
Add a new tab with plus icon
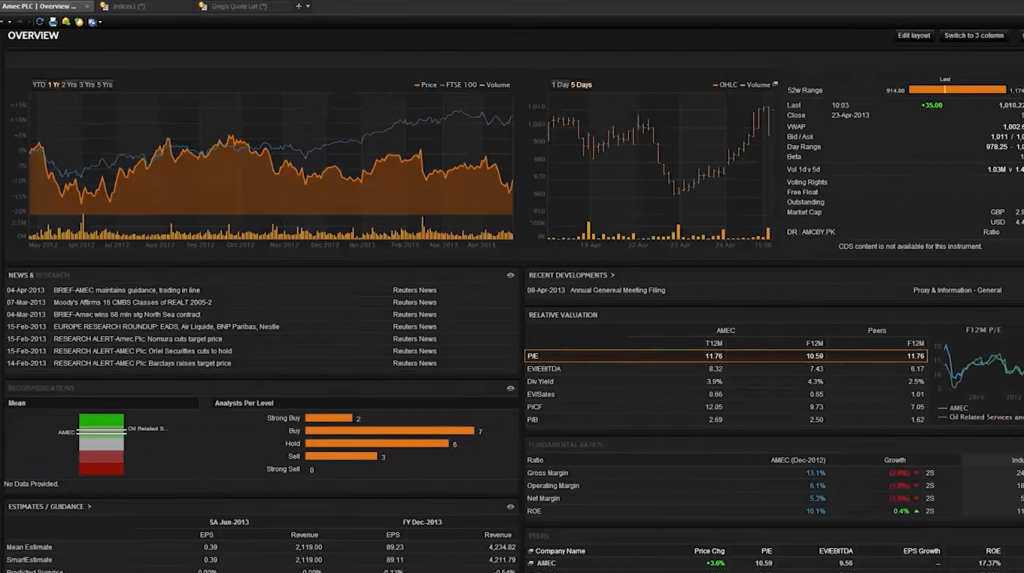(298, 6)
